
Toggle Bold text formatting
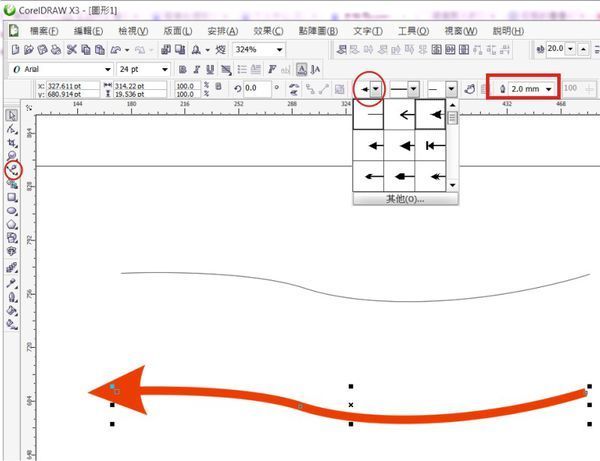(183, 69)
